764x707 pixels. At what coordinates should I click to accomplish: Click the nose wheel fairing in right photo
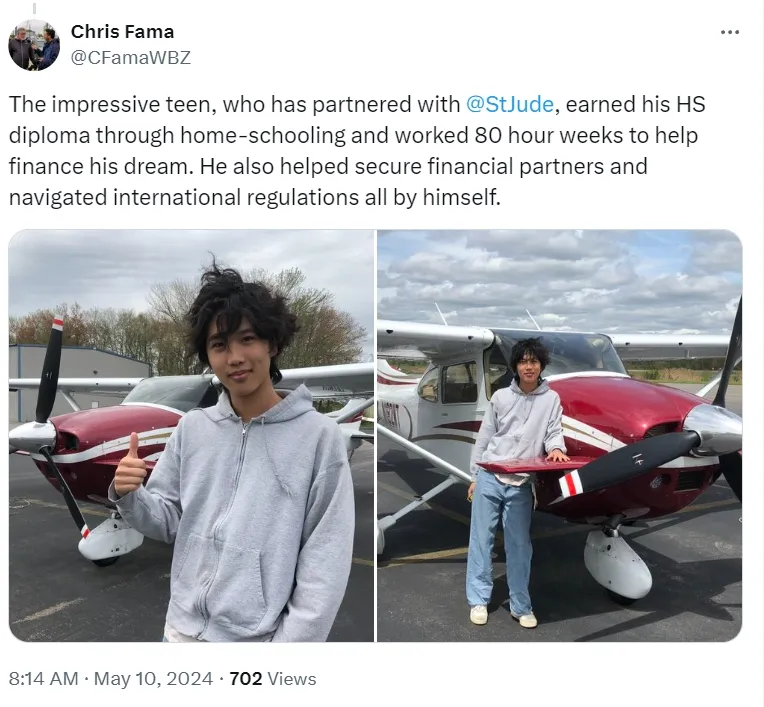point(617,565)
